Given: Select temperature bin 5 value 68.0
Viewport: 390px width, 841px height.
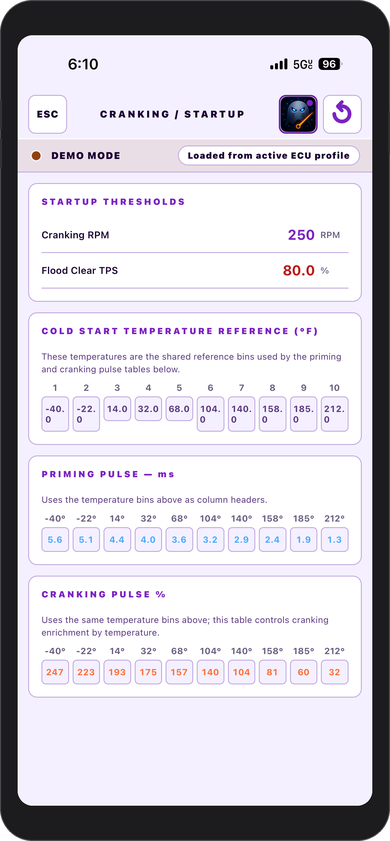Looking at the screenshot, I should click(x=180, y=409).
